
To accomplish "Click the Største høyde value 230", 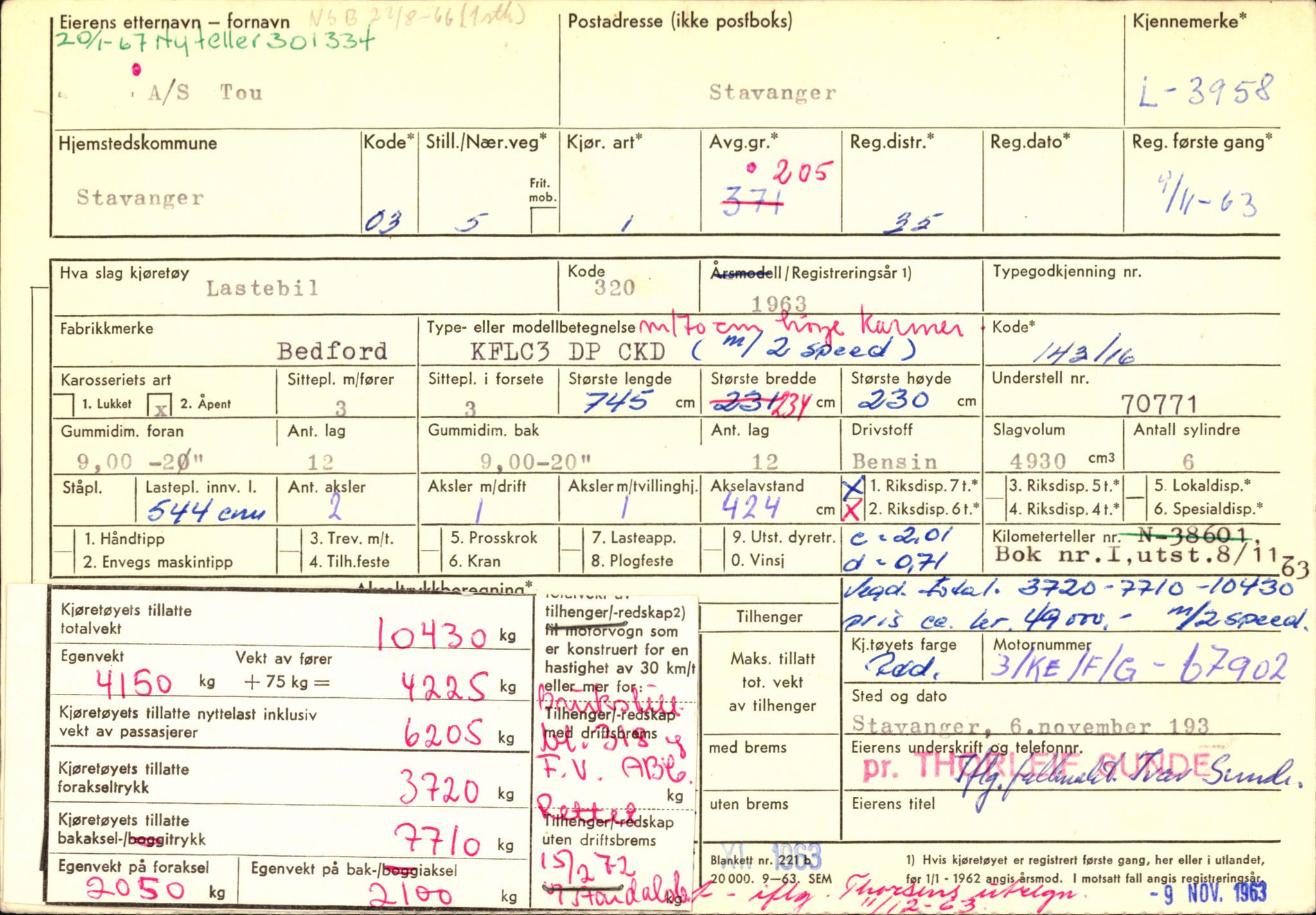I will point(894,400).
